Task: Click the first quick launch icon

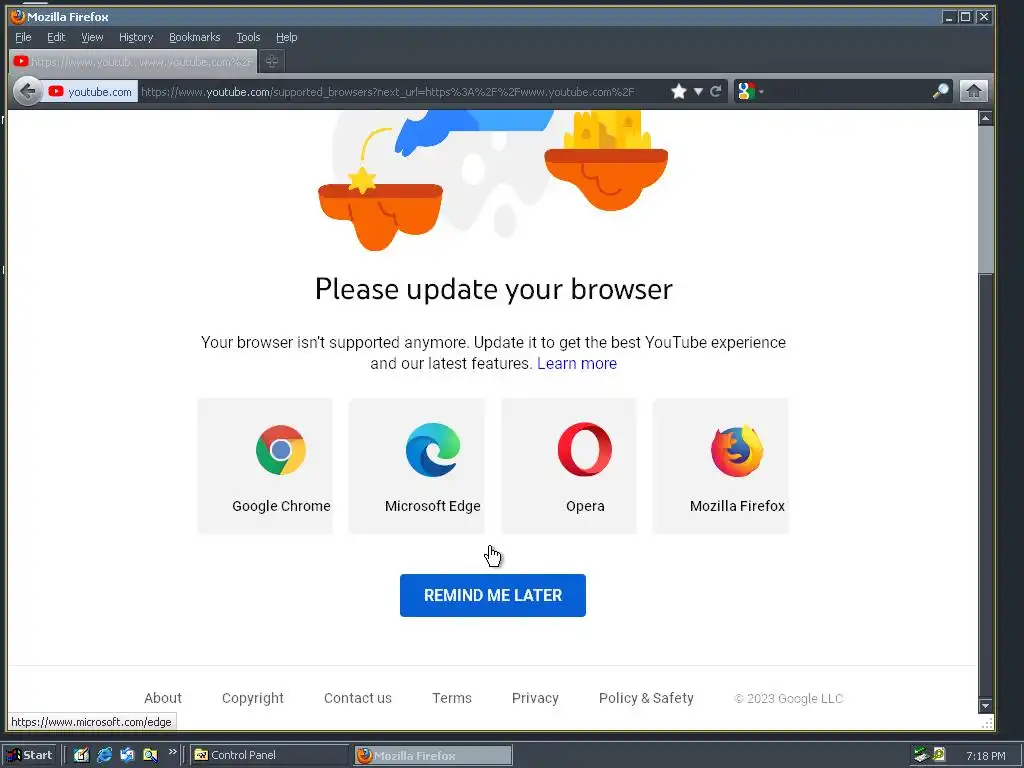Action: pyautogui.click(x=81, y=755)
